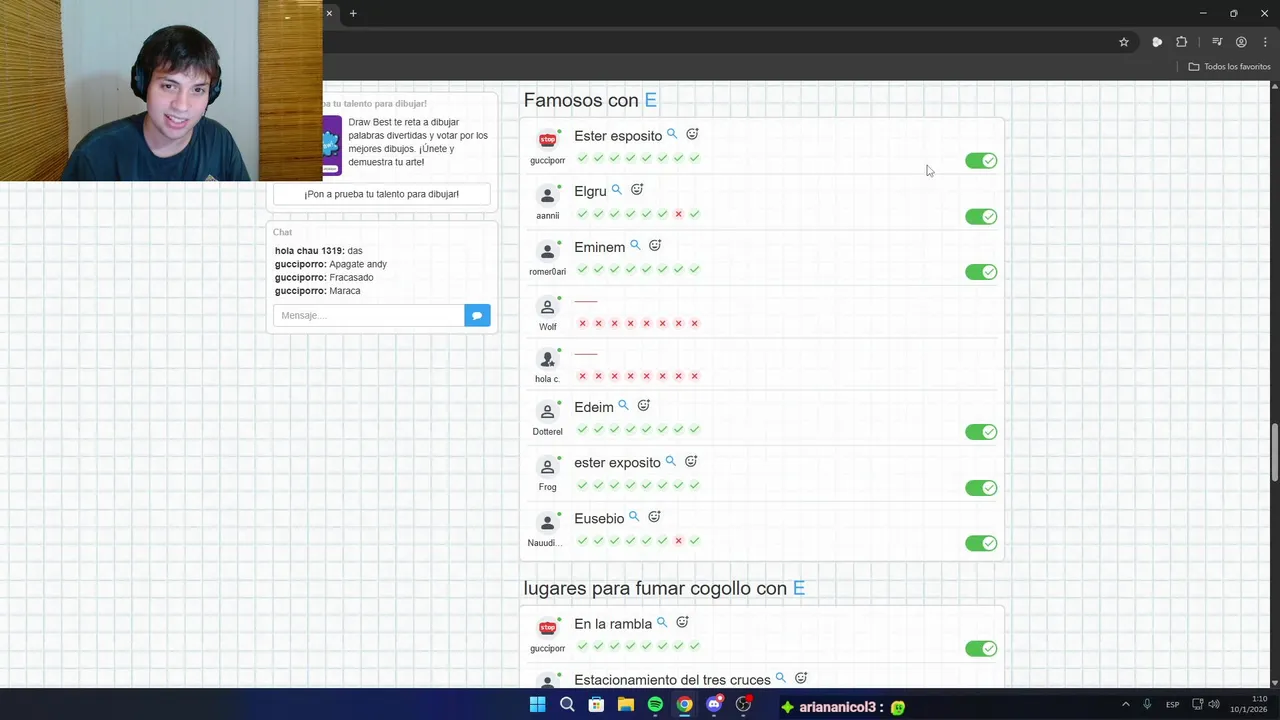Add emoji reaction to Eusebio answer

click(654, 517)
